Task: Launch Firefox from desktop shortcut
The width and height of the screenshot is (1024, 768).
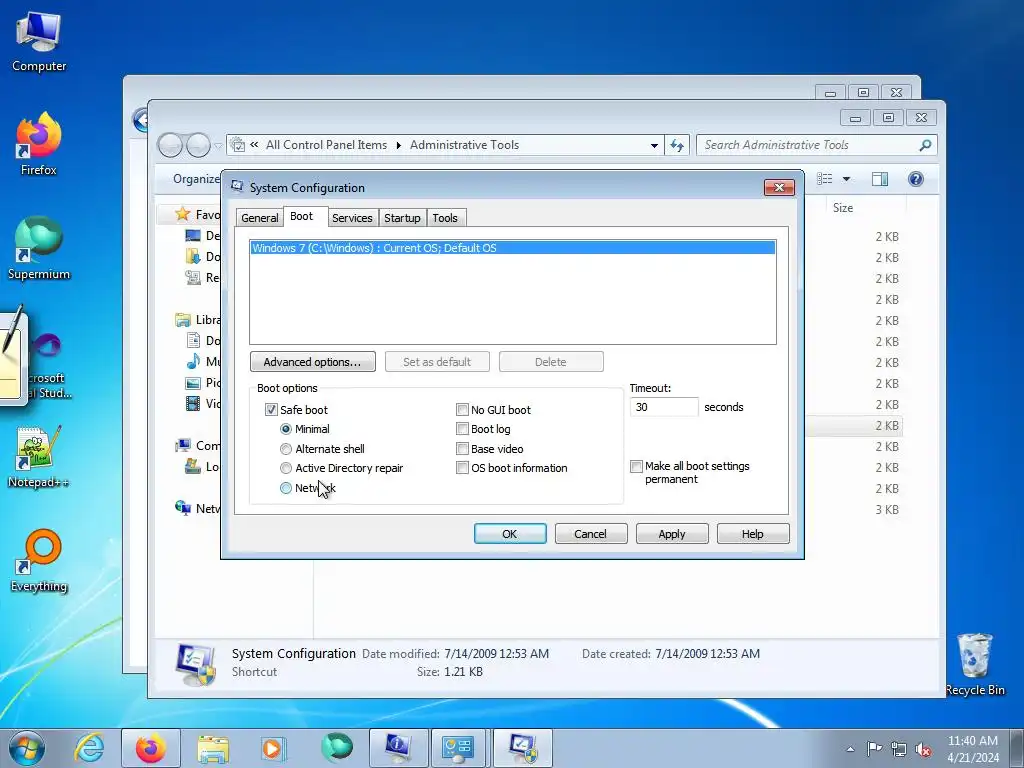Action: click(39, 144)
